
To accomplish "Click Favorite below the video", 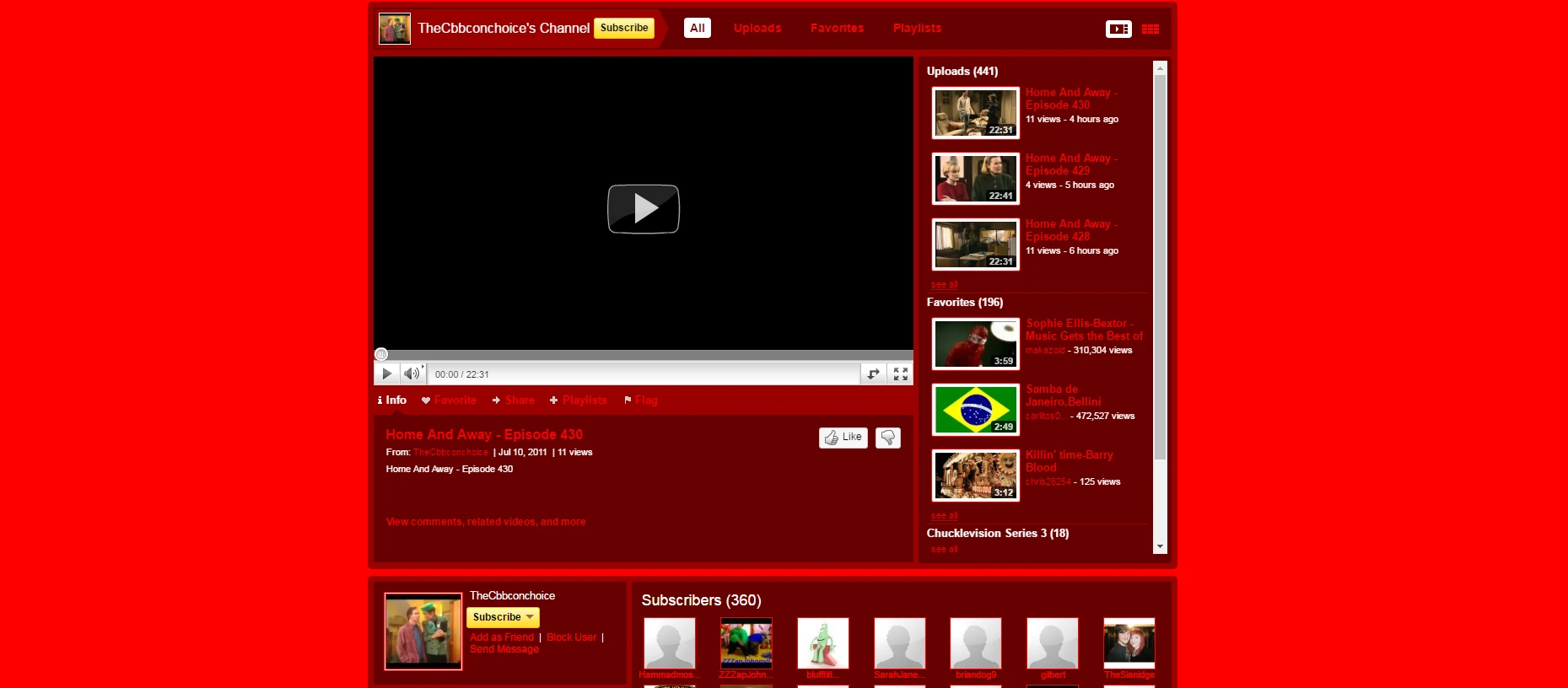I will (x=450, y=400).
